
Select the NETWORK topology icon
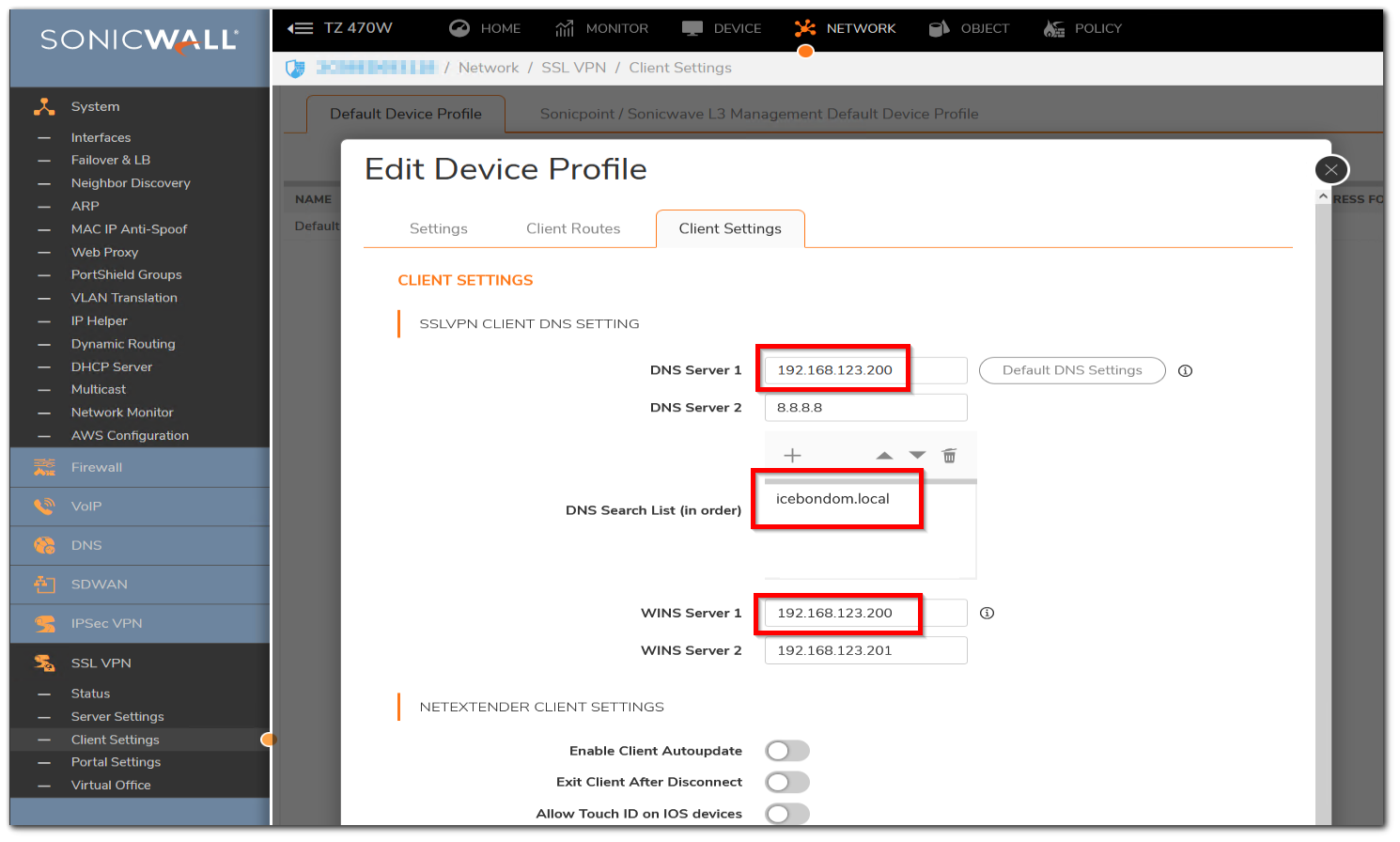pos(805,28)
